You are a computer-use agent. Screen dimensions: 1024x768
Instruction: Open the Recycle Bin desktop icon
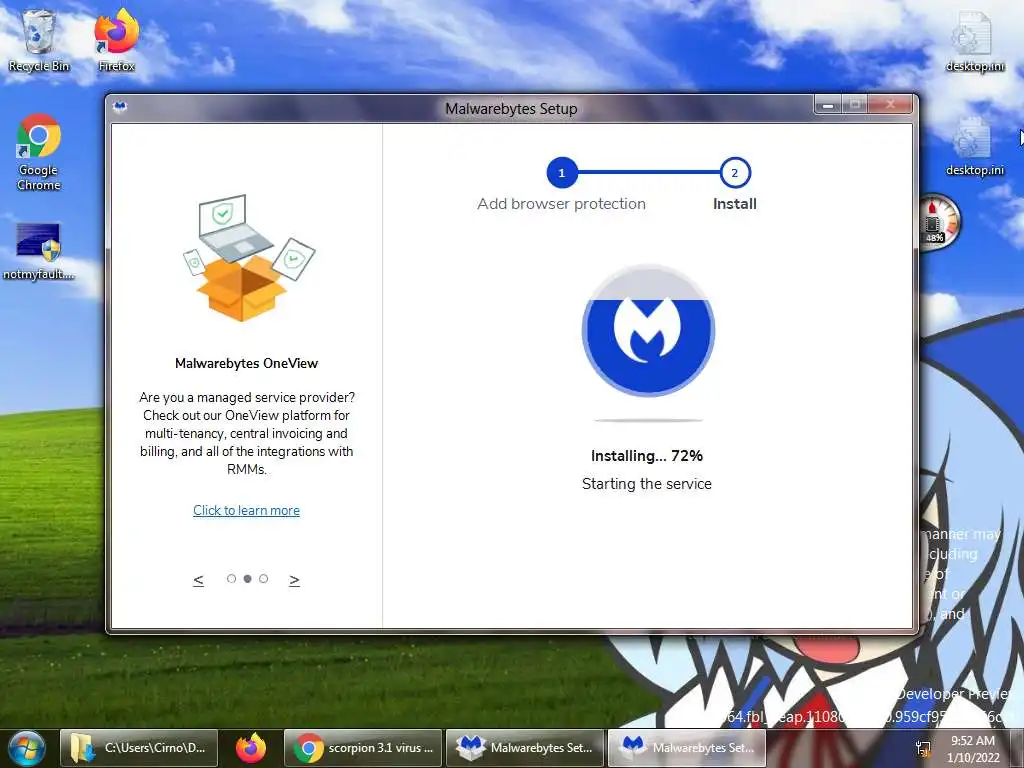click(x=39, y=40)
